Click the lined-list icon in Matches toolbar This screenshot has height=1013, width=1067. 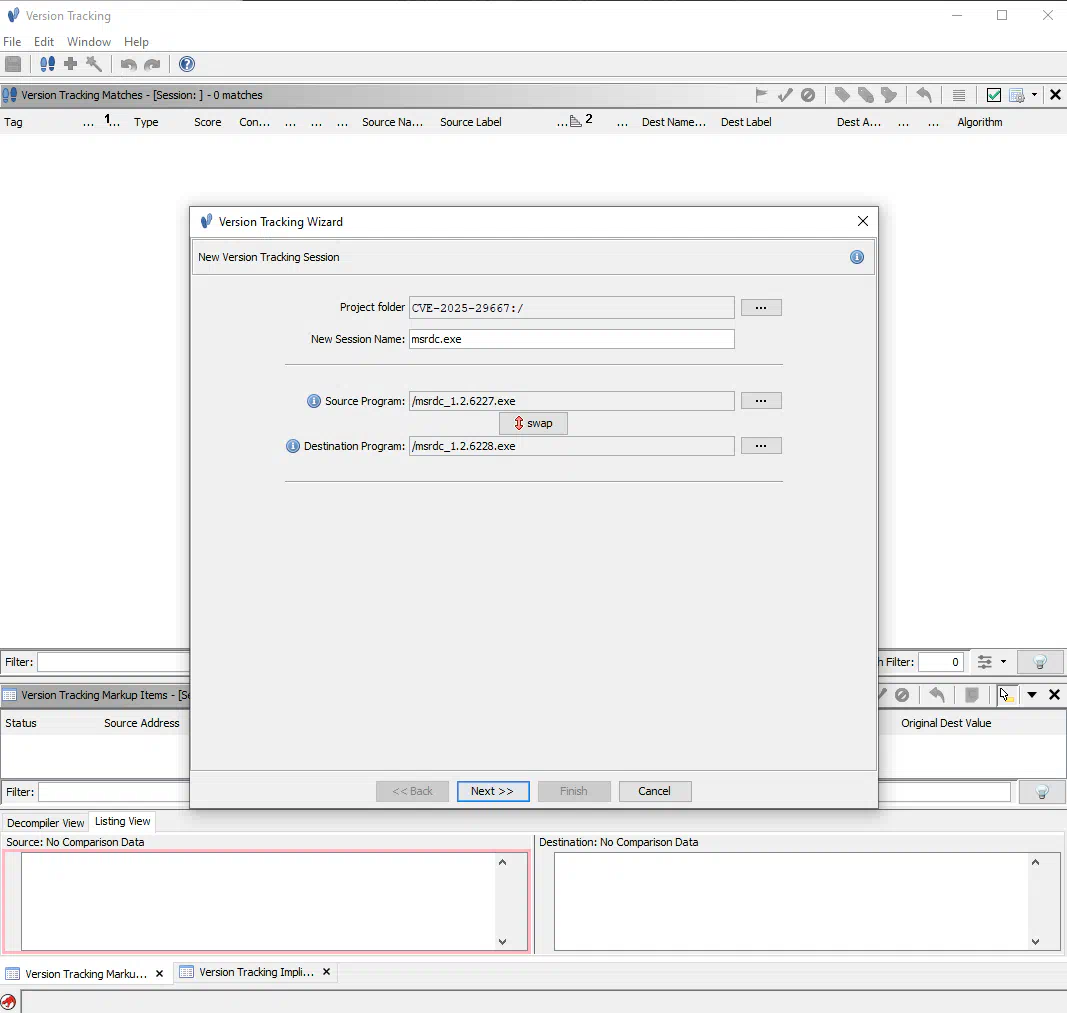point(959,95)
